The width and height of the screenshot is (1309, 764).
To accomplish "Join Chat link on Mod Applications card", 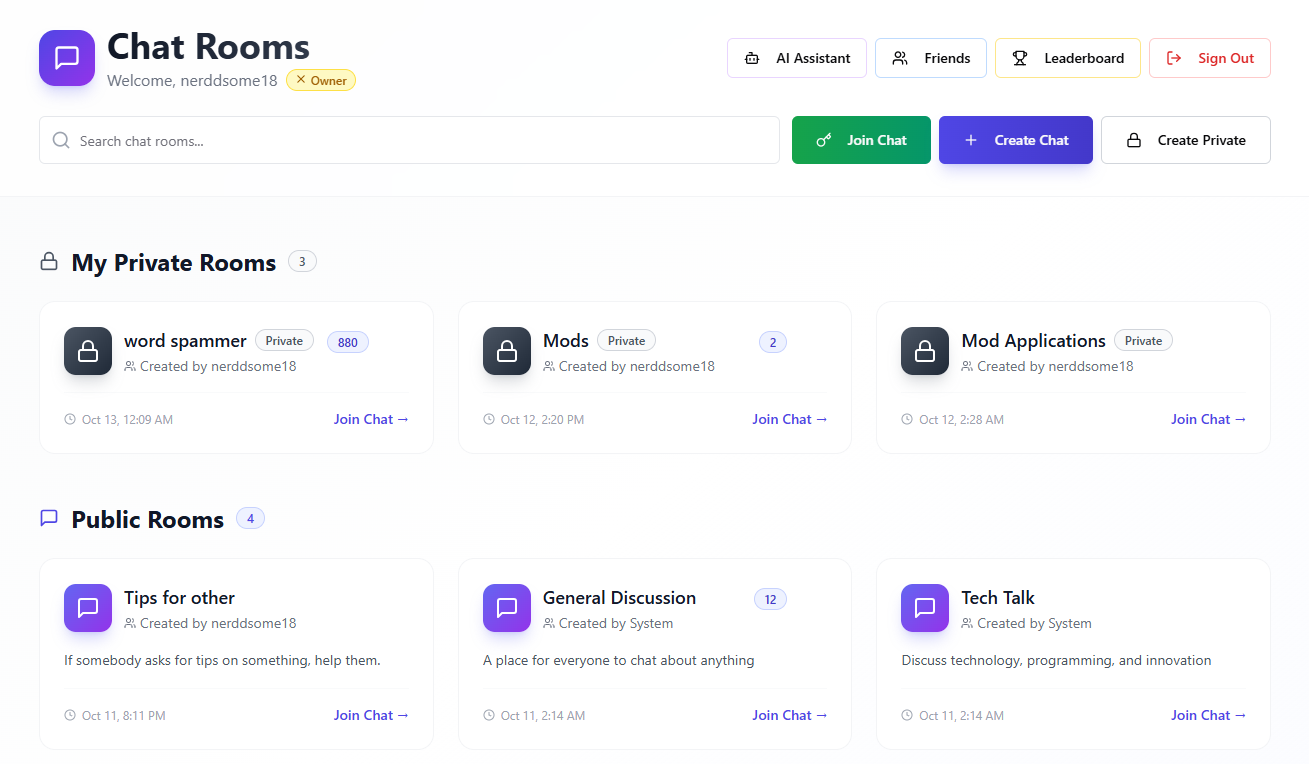I will [1209, 419].
